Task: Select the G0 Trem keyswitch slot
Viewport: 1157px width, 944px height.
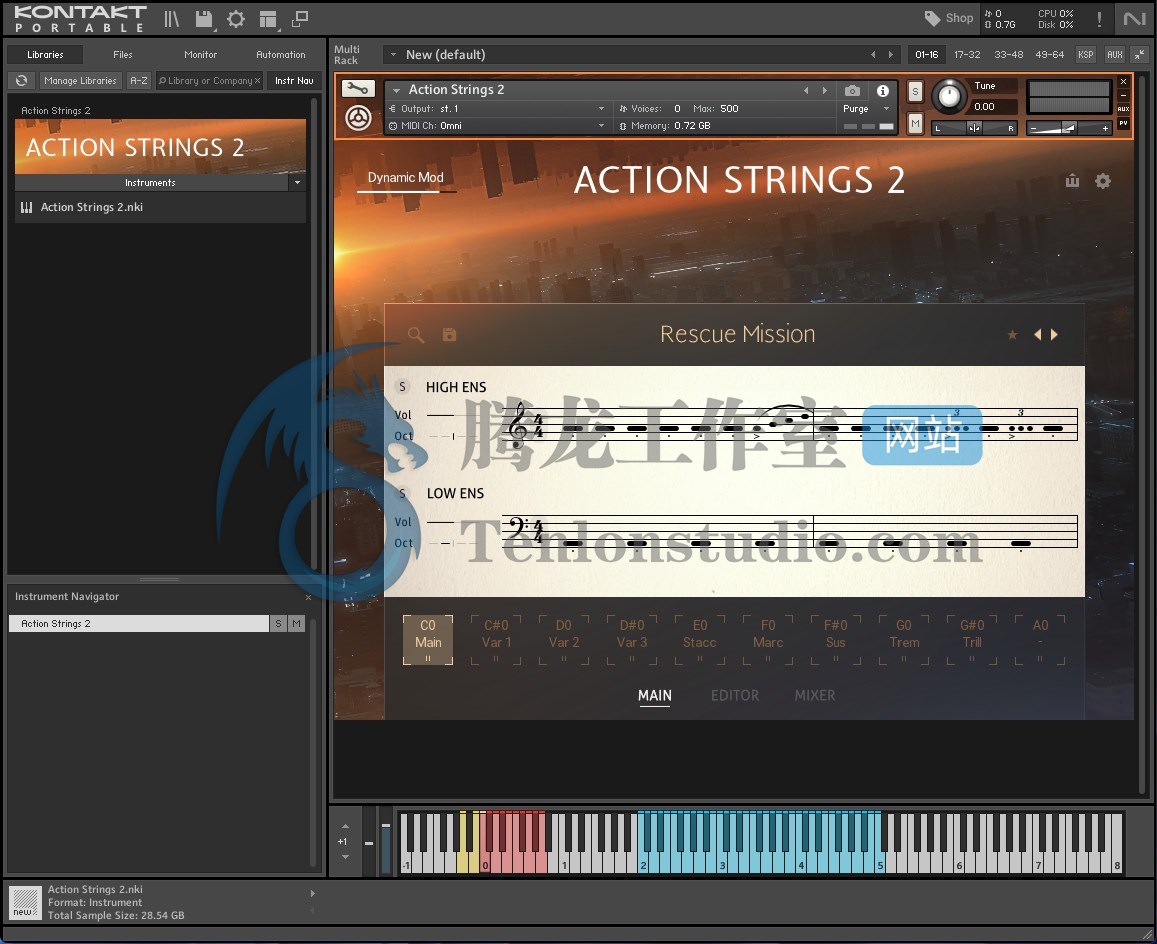Action: pos(904,640)
